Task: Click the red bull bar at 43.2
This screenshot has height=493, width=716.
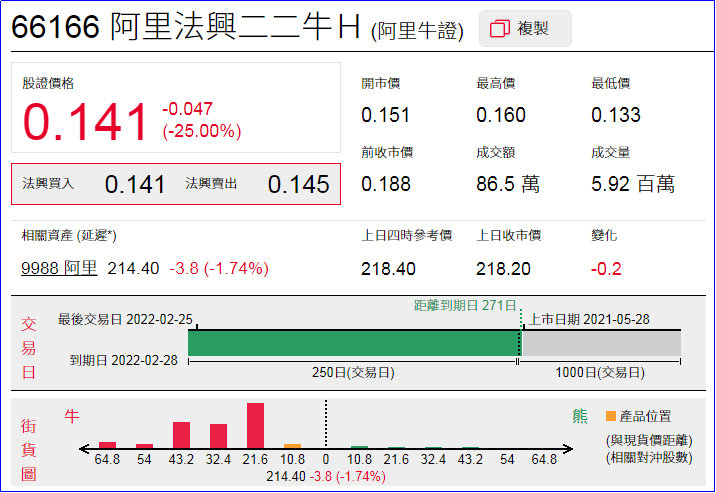Action: coord(181,435)
